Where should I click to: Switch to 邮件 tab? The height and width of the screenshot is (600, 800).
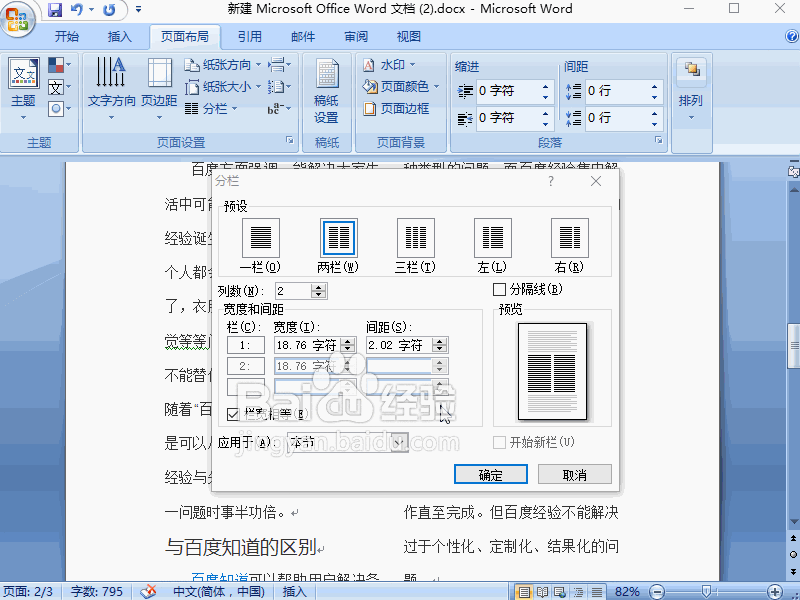point(303,37)
